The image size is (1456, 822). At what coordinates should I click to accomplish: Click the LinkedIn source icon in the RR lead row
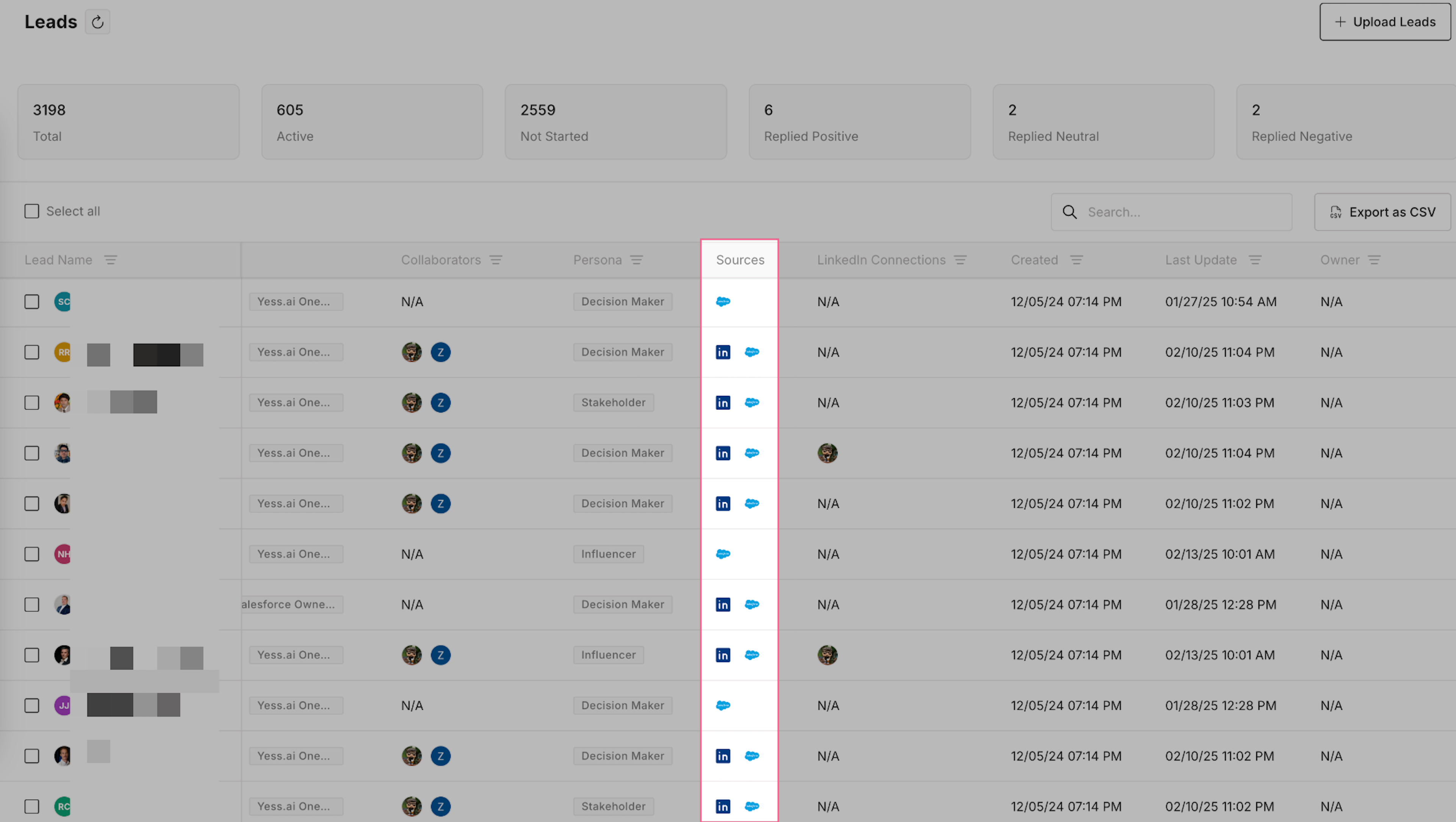(x=723, y=352)
